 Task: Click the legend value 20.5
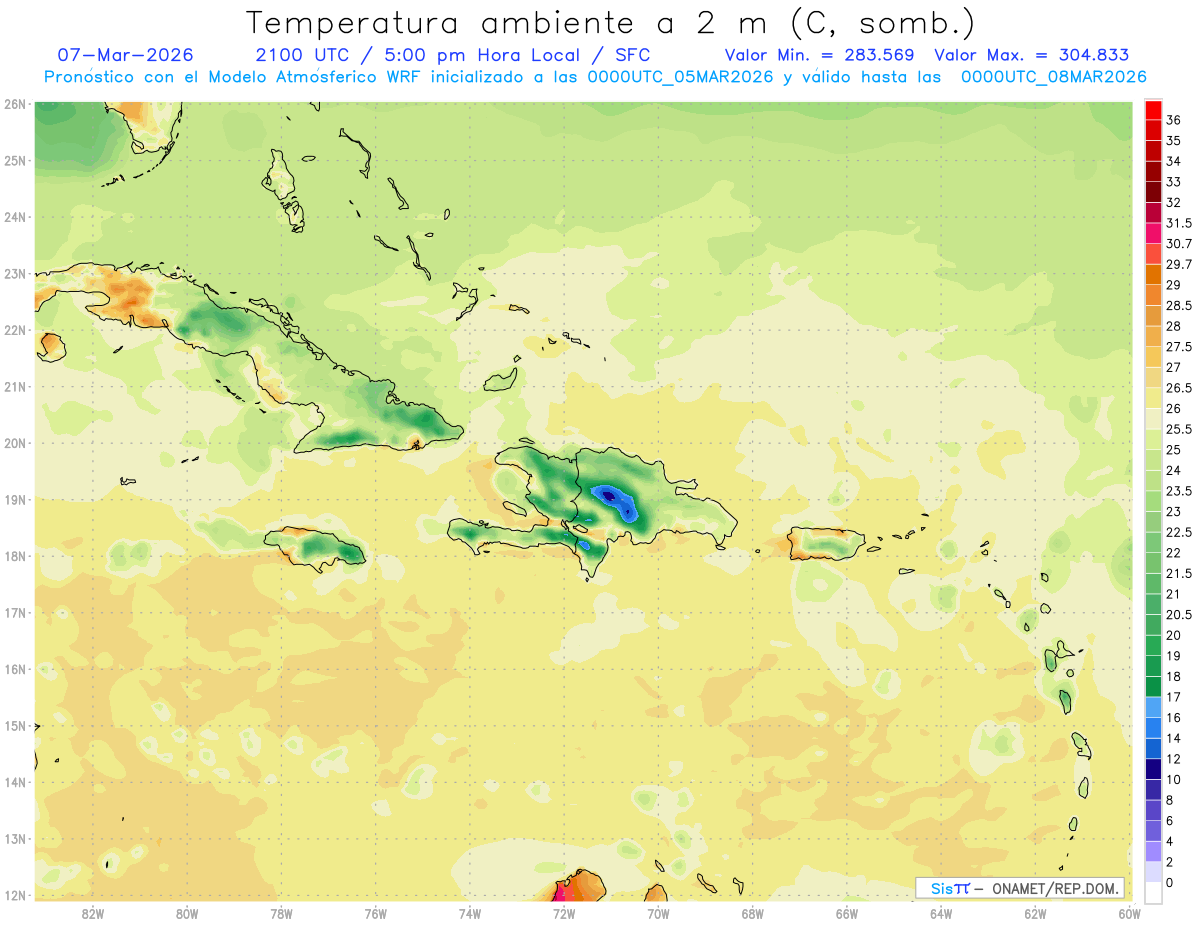(x=1179, y=614)
